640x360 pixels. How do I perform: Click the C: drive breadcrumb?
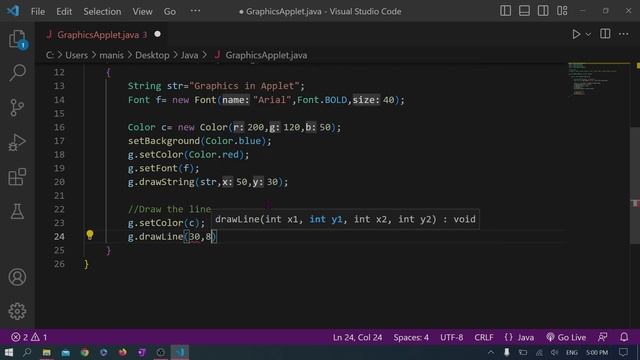(49, 55)
